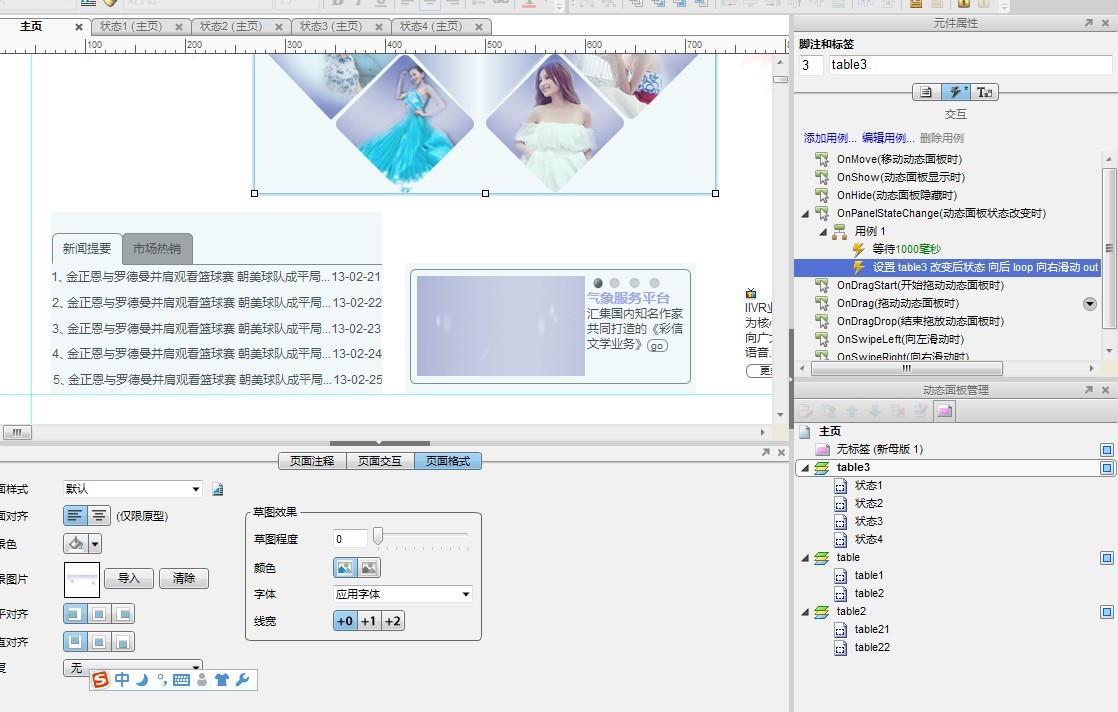Open the background color picker arrow

coord(95,544)
